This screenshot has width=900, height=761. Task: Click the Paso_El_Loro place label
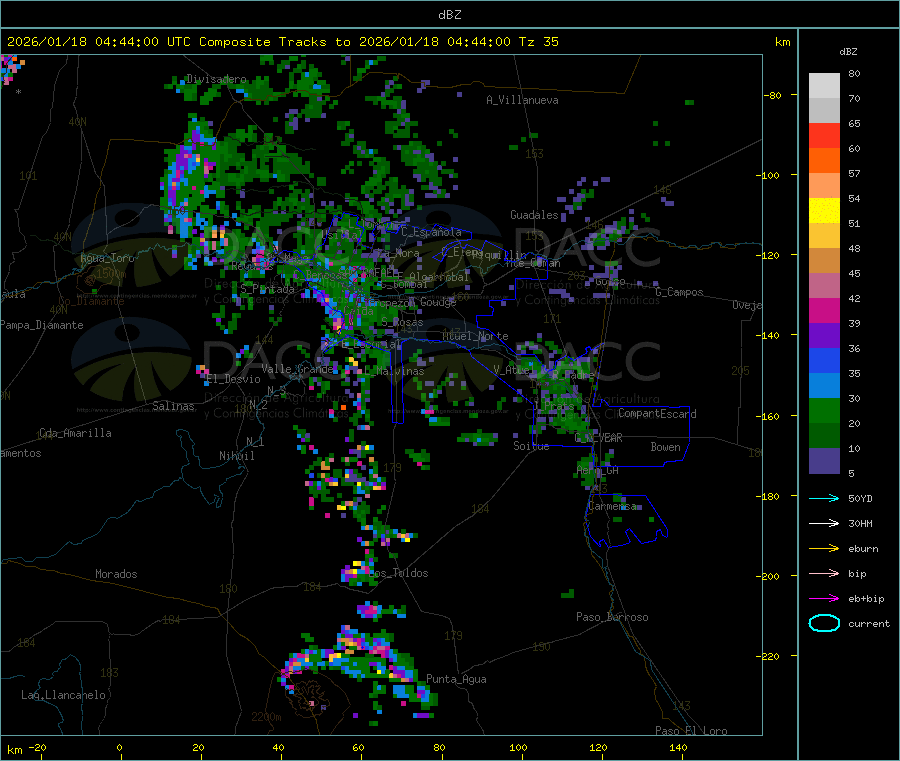tap(692, 731)
